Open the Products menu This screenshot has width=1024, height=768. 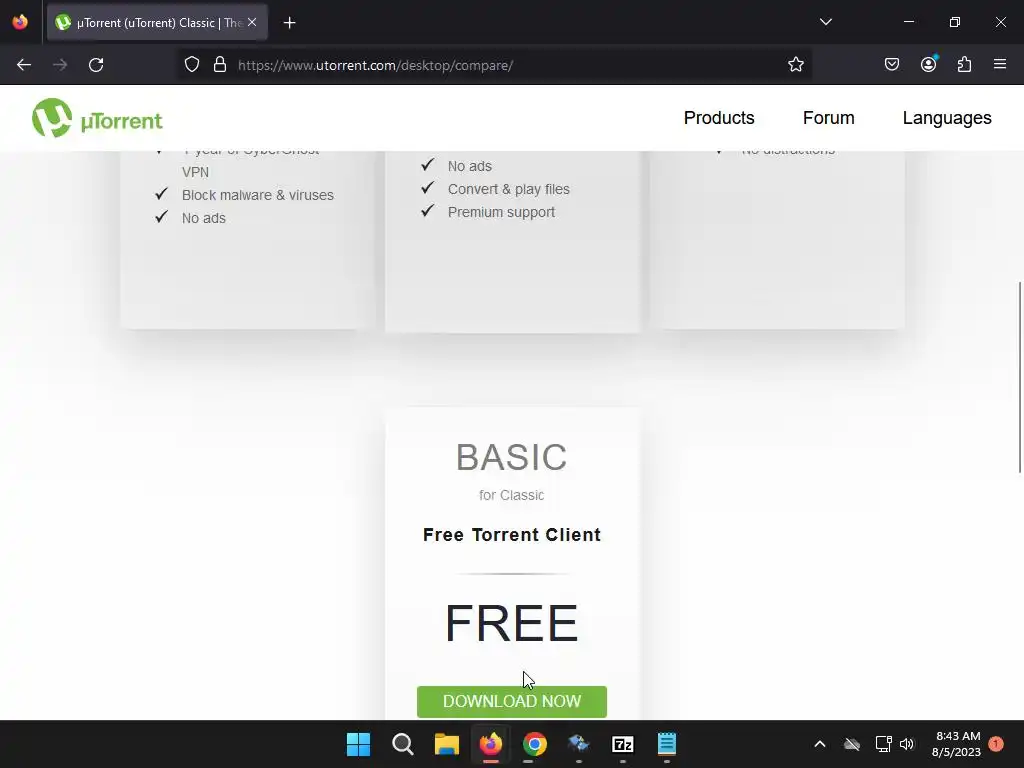click(x=719, y=118)
